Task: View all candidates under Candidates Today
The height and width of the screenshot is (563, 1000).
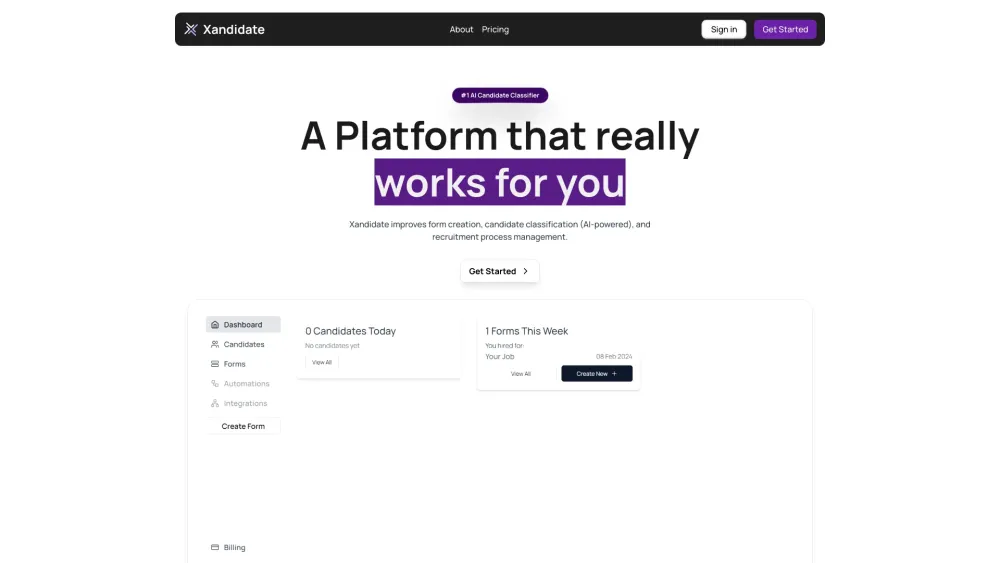Action: pyautogui.click(x=321, y=362)
